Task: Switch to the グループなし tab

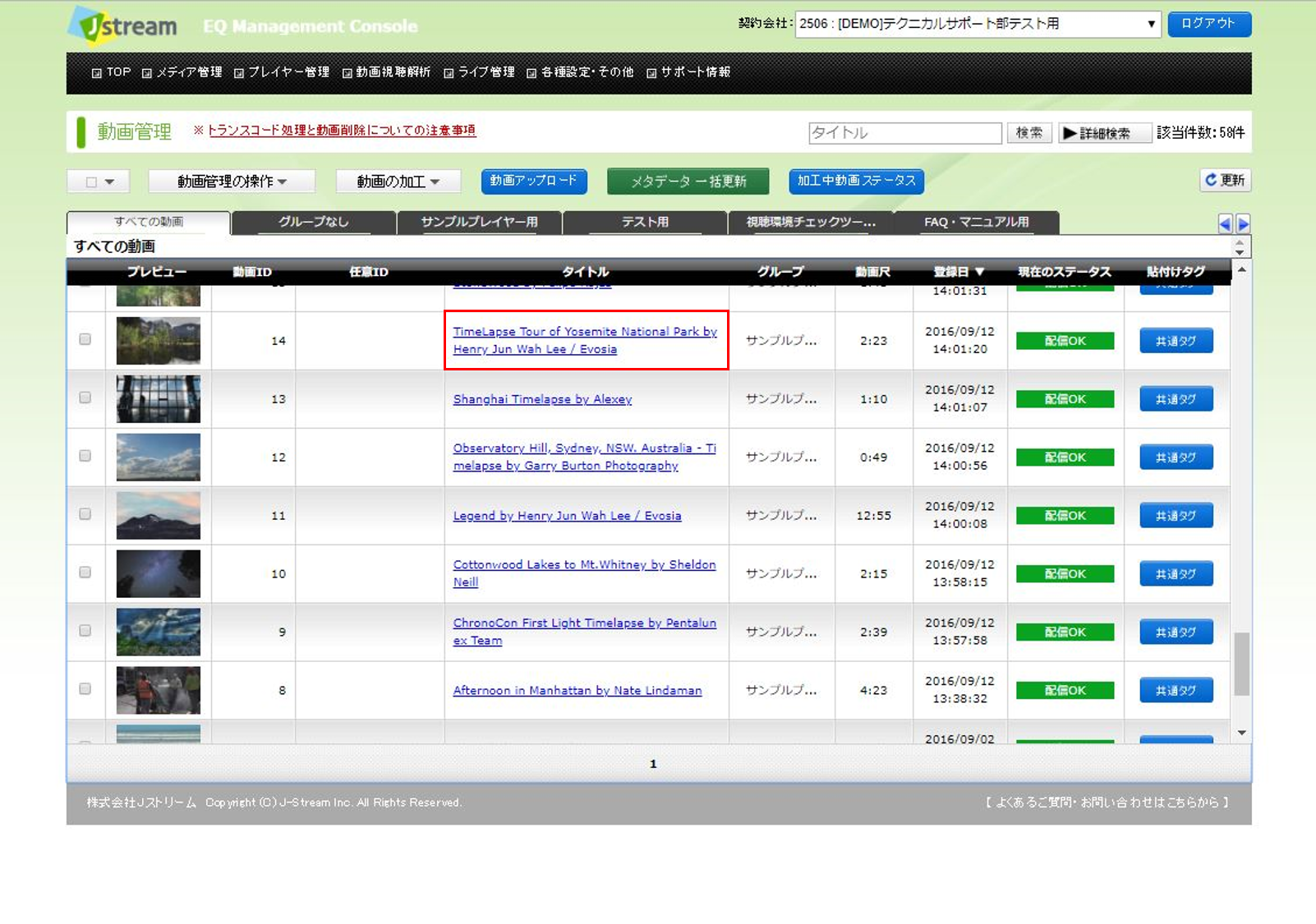Action: (x=313, y=222)
